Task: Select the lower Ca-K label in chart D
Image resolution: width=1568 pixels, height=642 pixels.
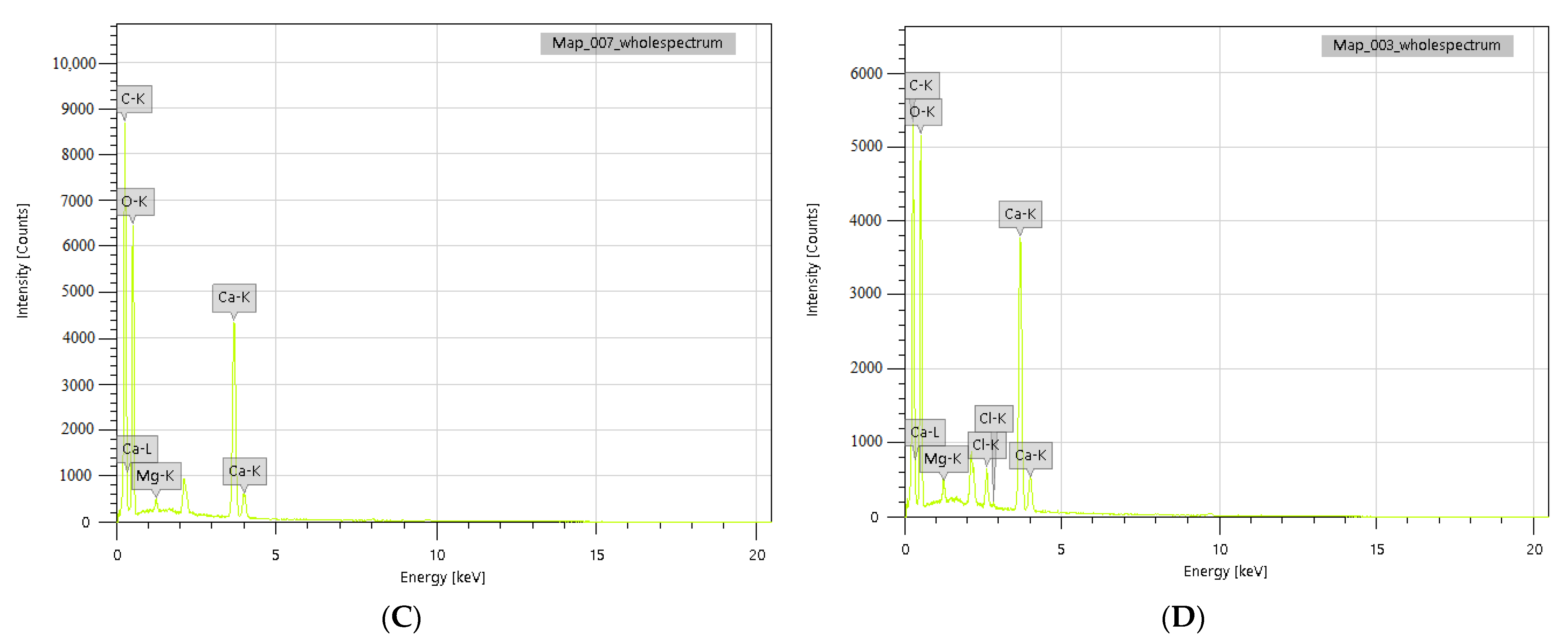Action: 1031,455
